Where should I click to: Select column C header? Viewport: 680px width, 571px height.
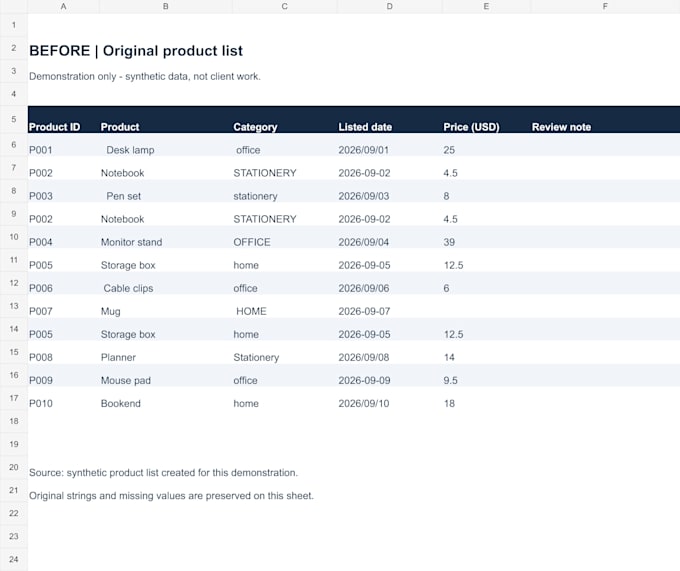(x=284, y=7)
